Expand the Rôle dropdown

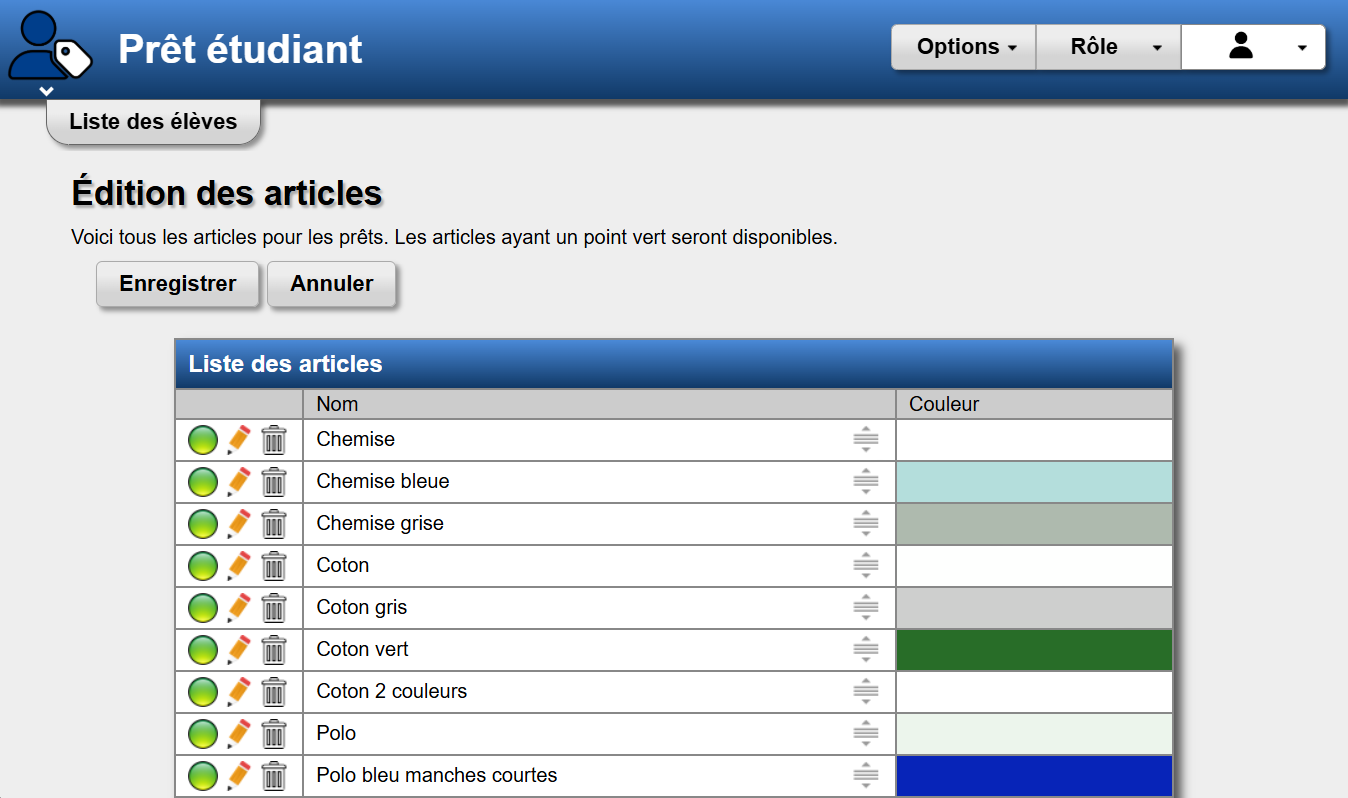(1108, 47)
